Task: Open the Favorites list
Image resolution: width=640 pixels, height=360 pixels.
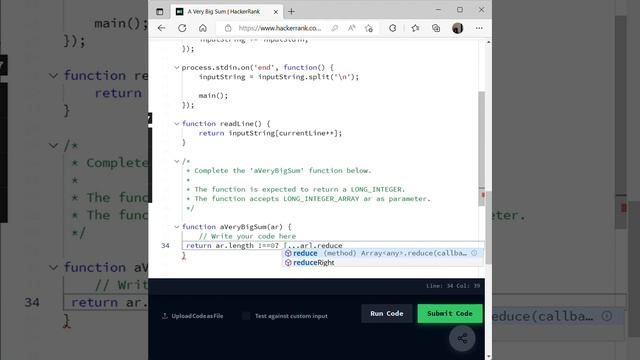Action: tap(416, 28)
